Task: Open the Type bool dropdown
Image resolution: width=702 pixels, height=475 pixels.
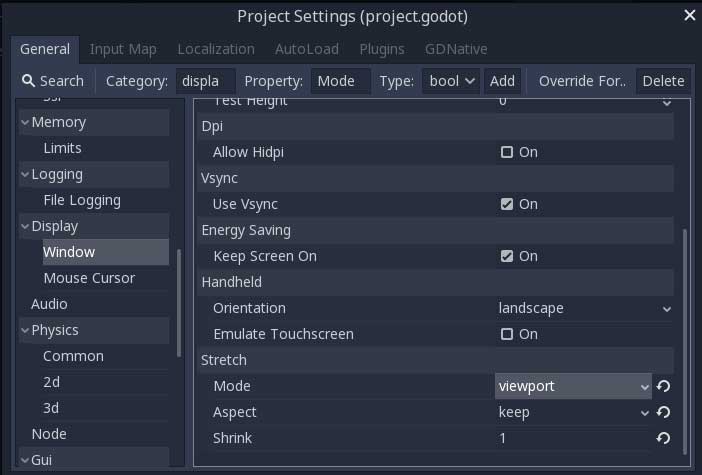Action: [451, 81]
